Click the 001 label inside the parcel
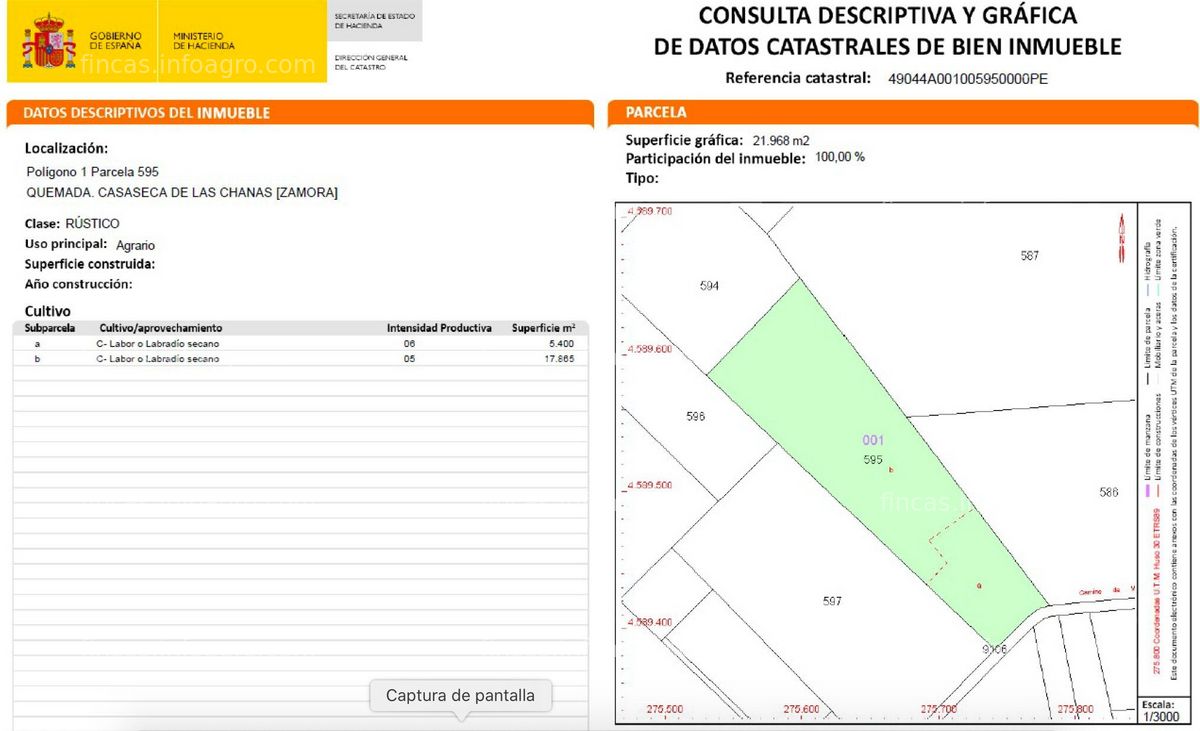1200x731 pixels. (873, 440)
